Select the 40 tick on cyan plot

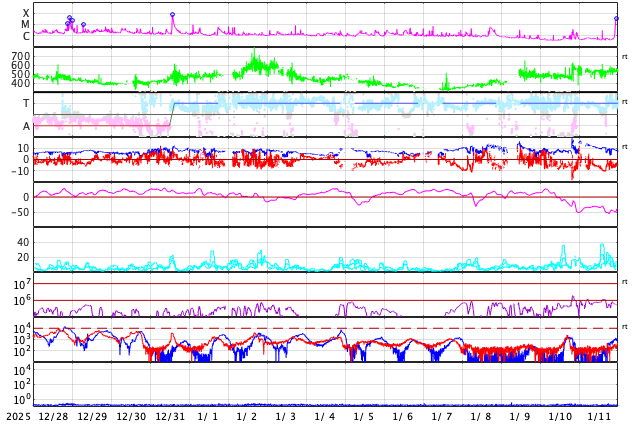(23, 242)
